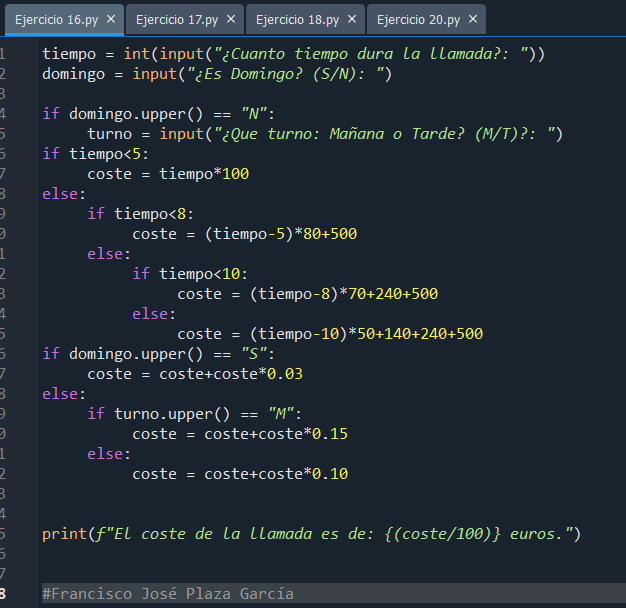Click the 'if turno.upper() == "M"' condition

click(194, 414)
